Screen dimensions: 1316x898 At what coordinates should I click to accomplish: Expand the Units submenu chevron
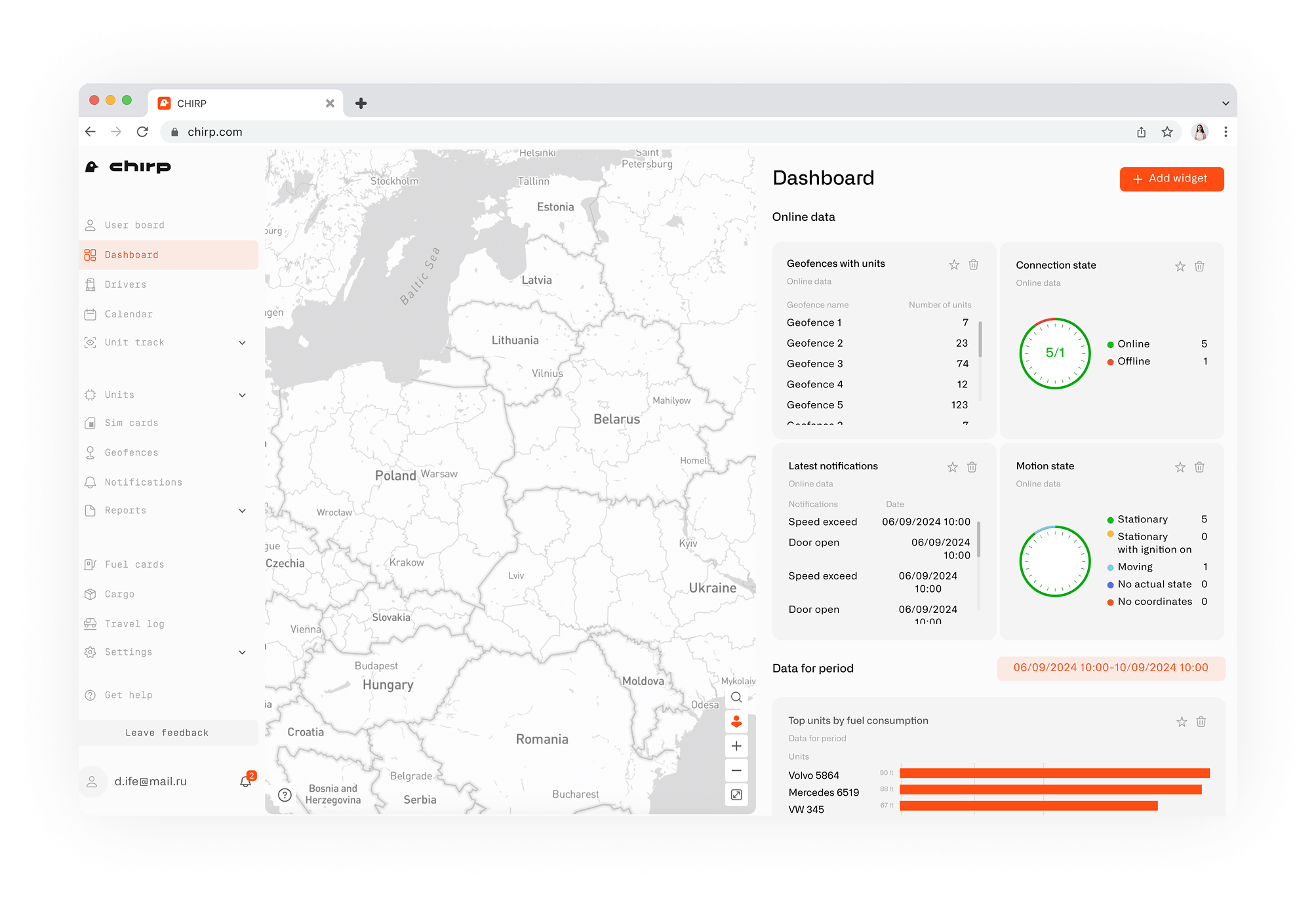click(x=242, y=395)
